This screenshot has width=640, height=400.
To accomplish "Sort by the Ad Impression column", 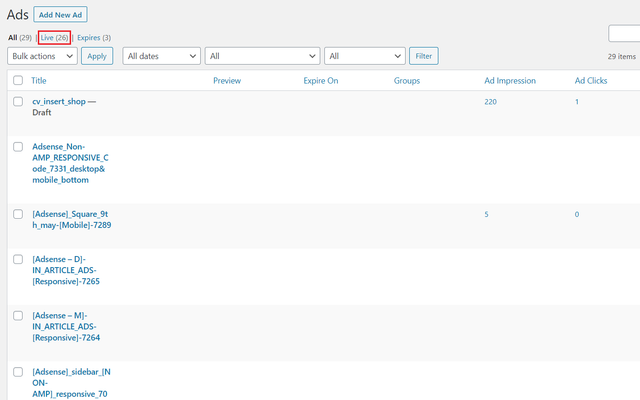I will coord(510,80).
